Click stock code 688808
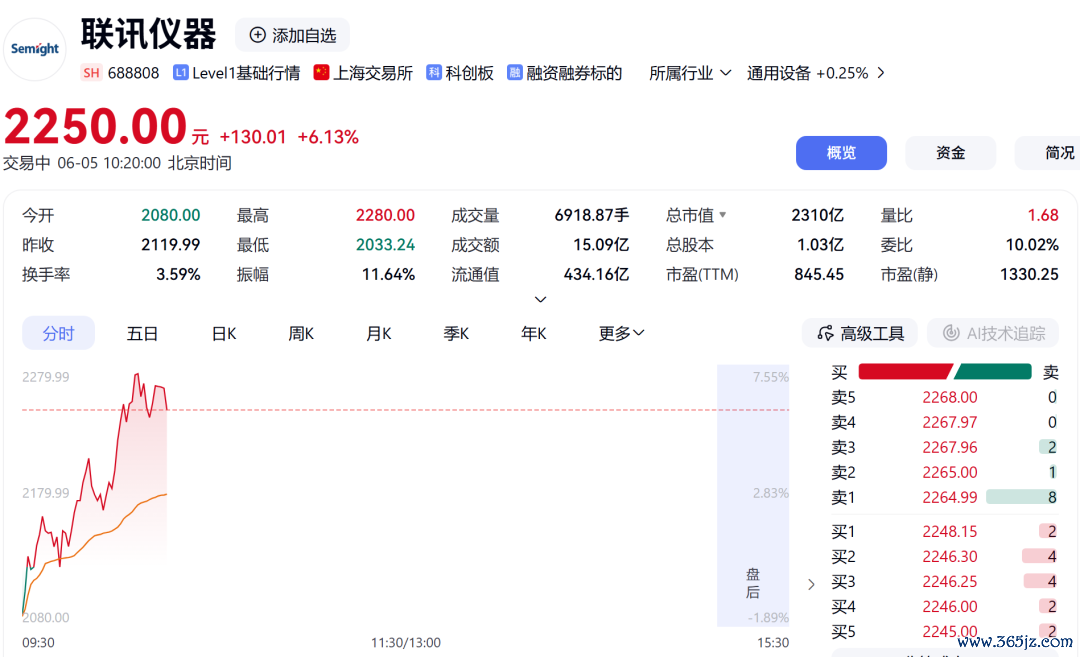The image size is (1080, 657). 134,73
